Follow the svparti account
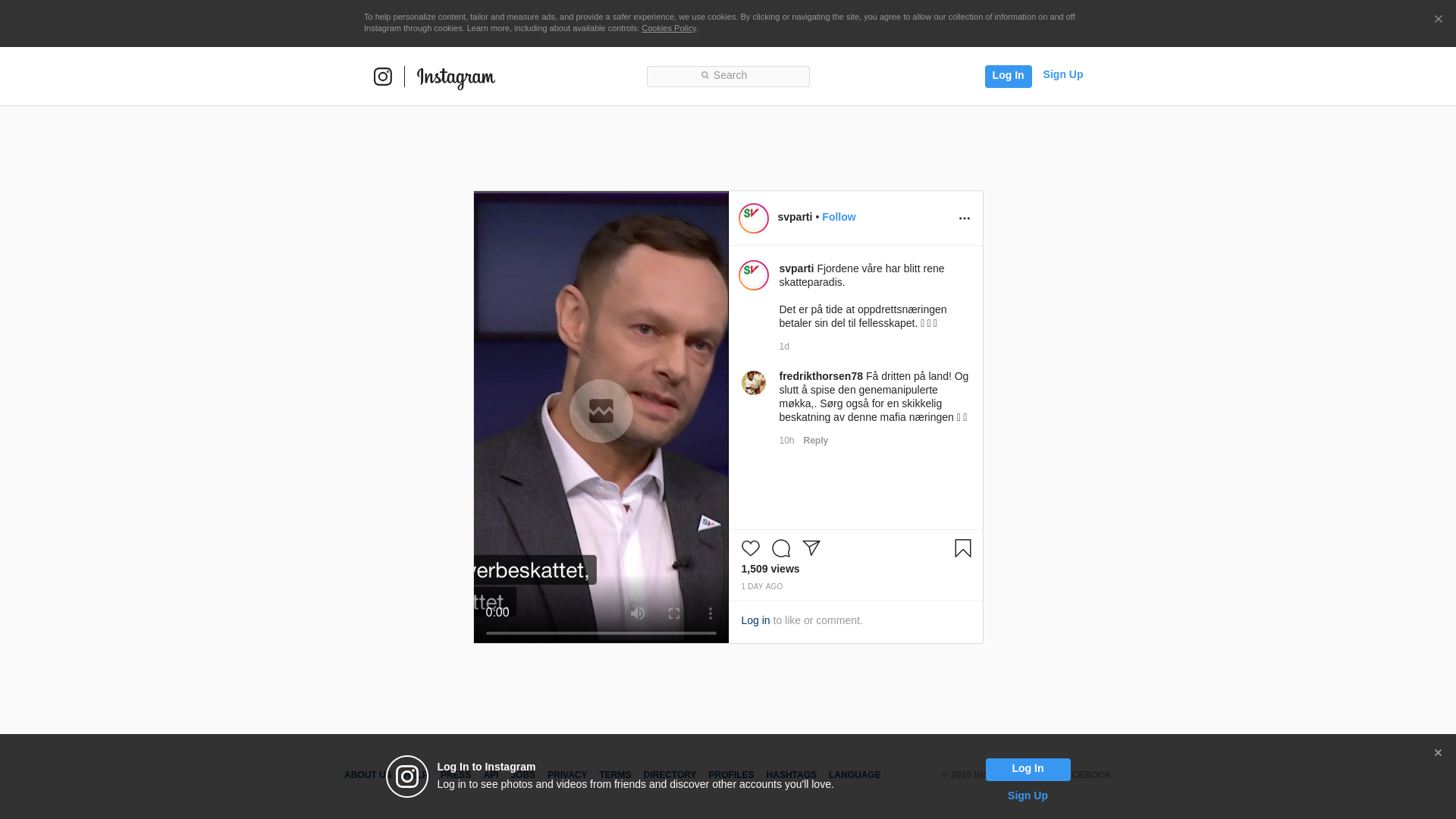This screenshot has height=819, width=1456. click(x=839, y=217)
